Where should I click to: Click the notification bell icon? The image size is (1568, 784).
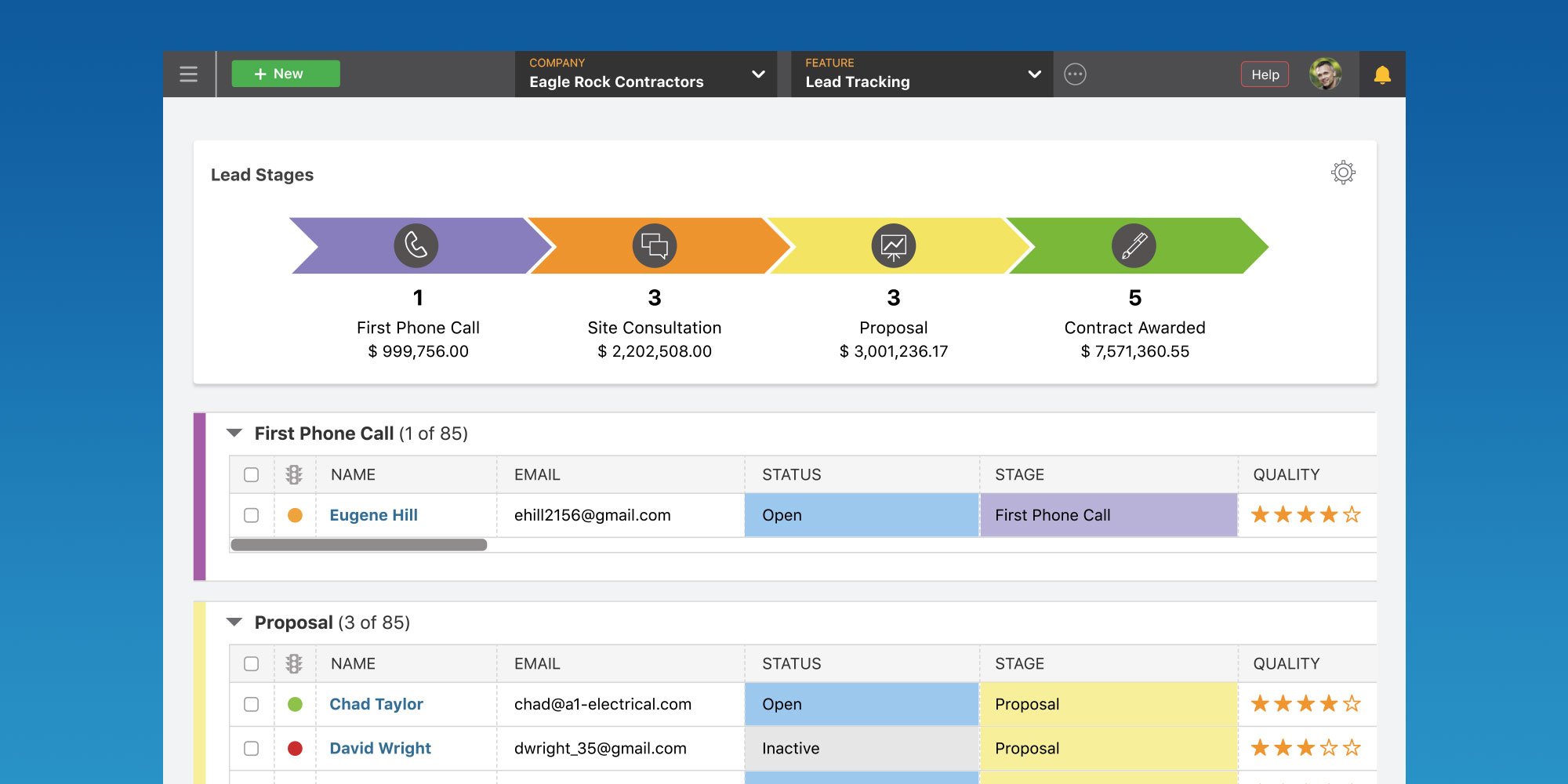coord(1381,75)
